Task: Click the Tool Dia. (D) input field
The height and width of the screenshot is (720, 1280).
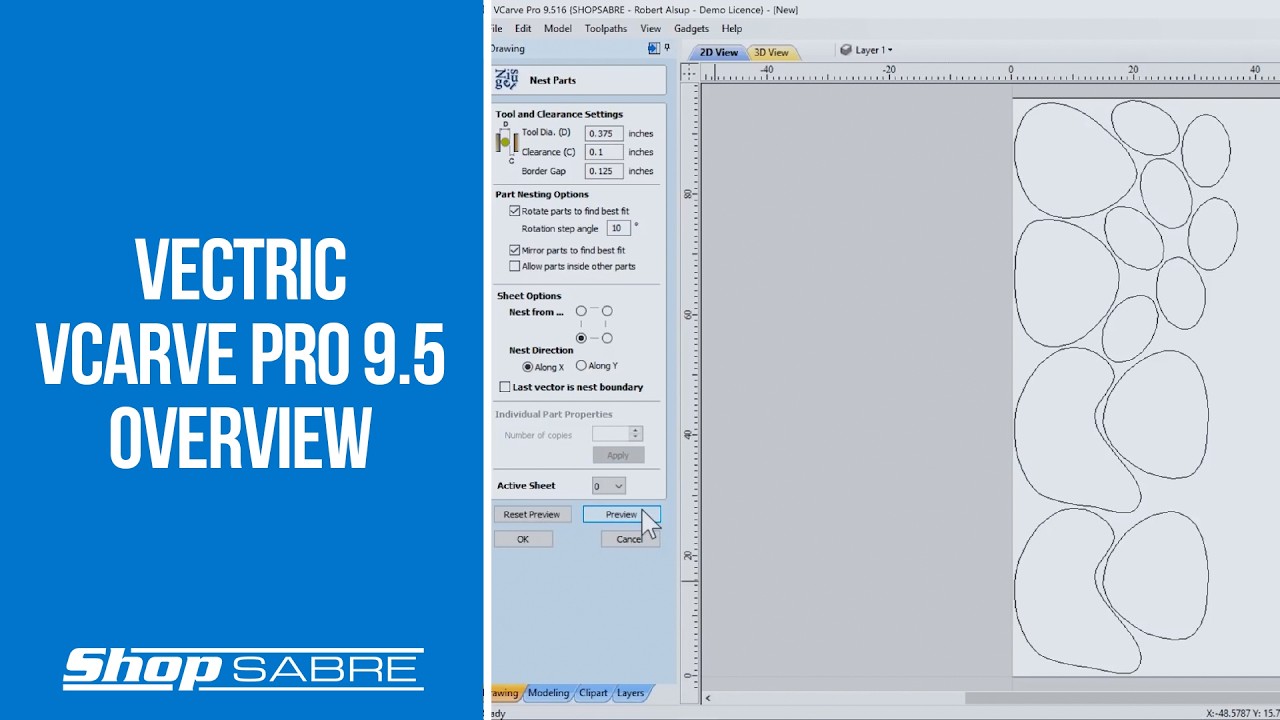Action: click(x=604, y=133)
